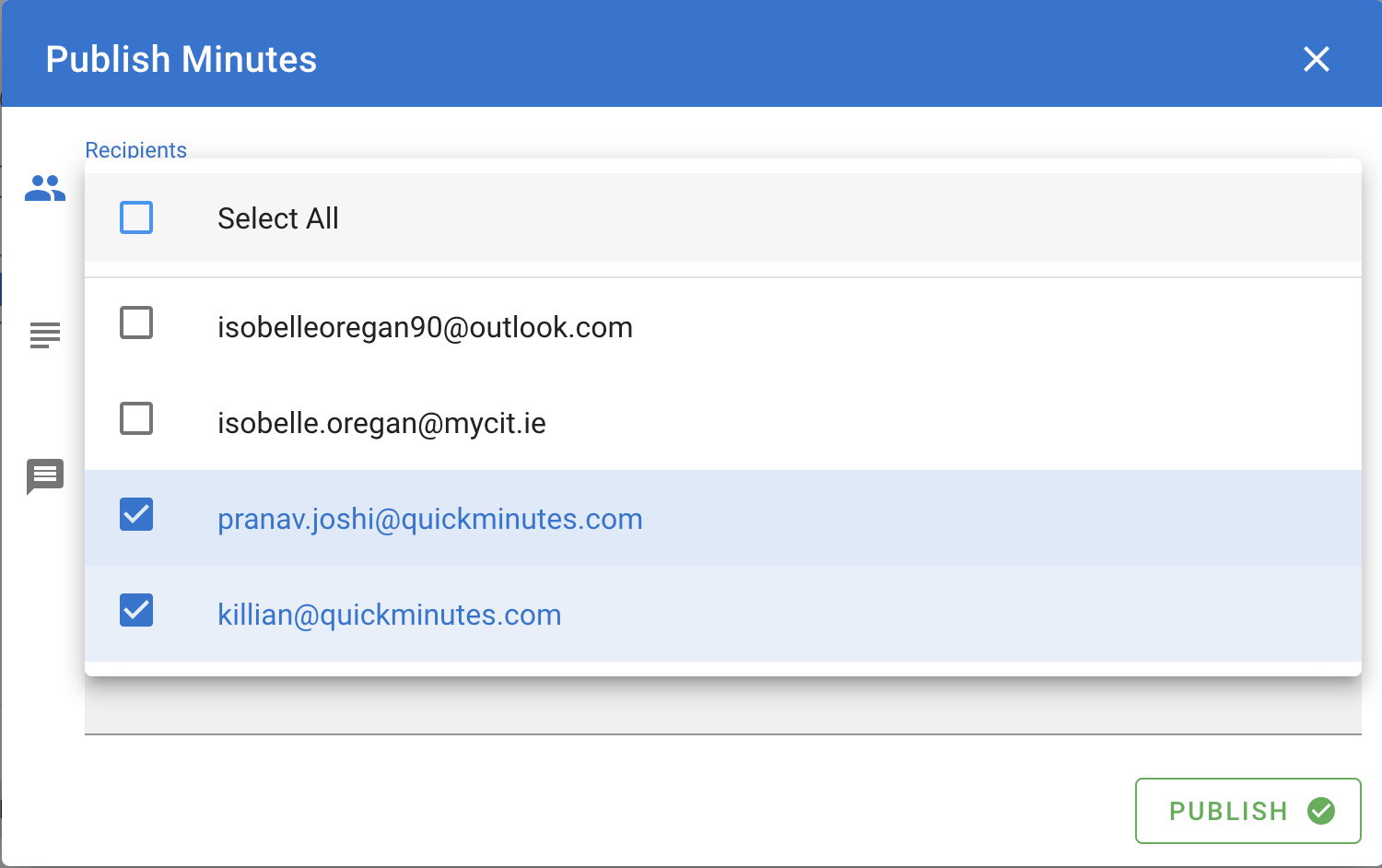1382x868 pixels.
Task: Check the isobelleoregan90@outlook.com checkbox
Action: pyautogui.click(x=136, y=323)
